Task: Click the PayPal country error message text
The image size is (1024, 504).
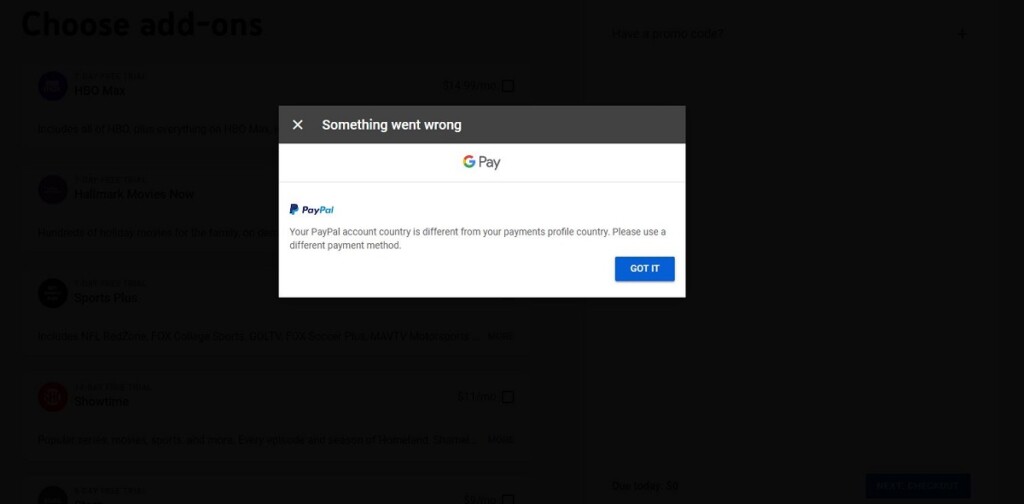Action: (x=477, y=239)
